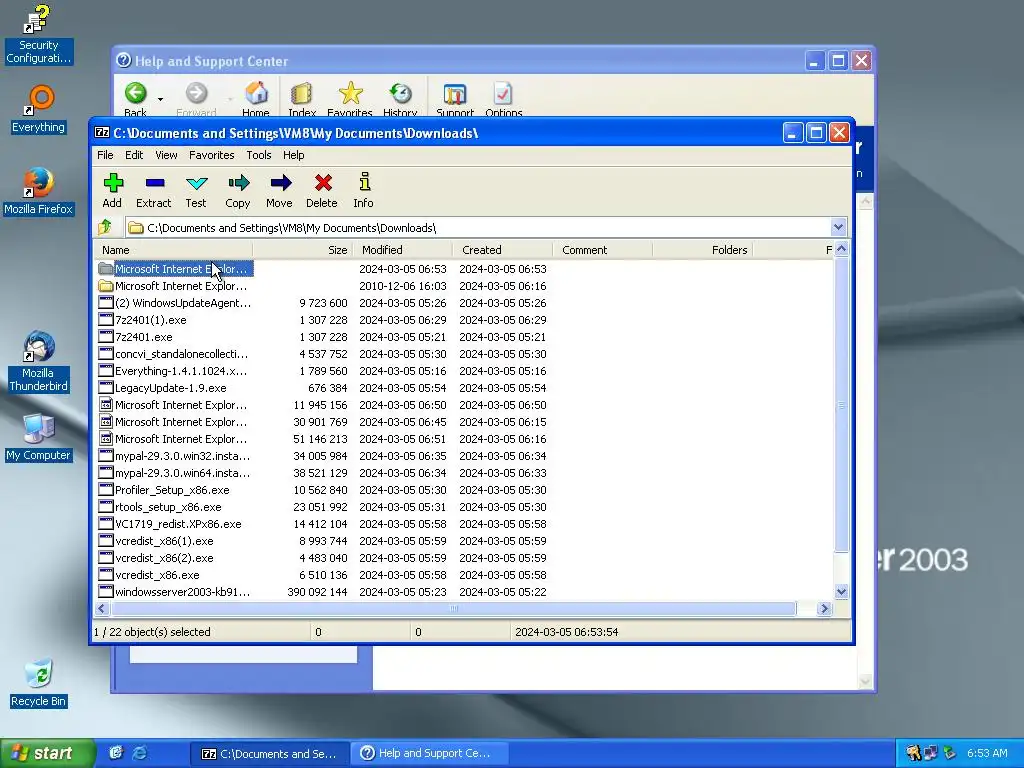Screen dimensions: 1024x768
Task: Sort by the Created column header
Action: pyautogui.click(x=502, y=249)
